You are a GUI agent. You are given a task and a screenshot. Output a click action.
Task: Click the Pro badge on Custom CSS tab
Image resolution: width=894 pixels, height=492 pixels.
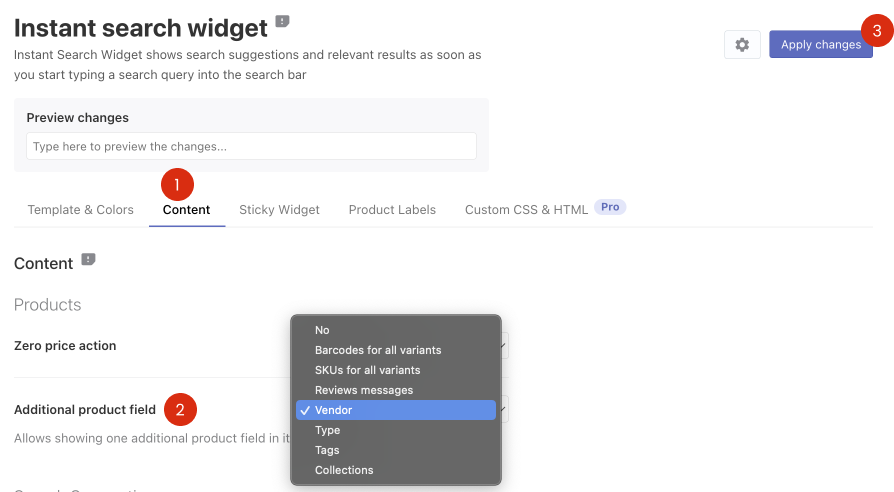pos(610,207)
